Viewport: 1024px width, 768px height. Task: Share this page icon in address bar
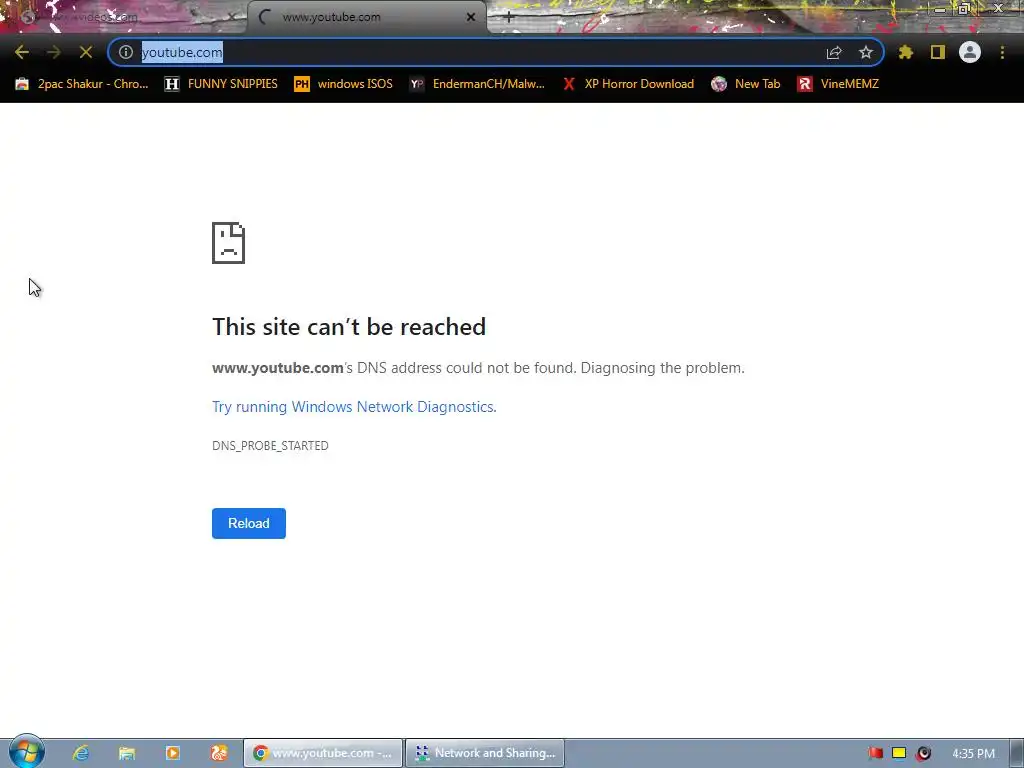pos(834,52)
